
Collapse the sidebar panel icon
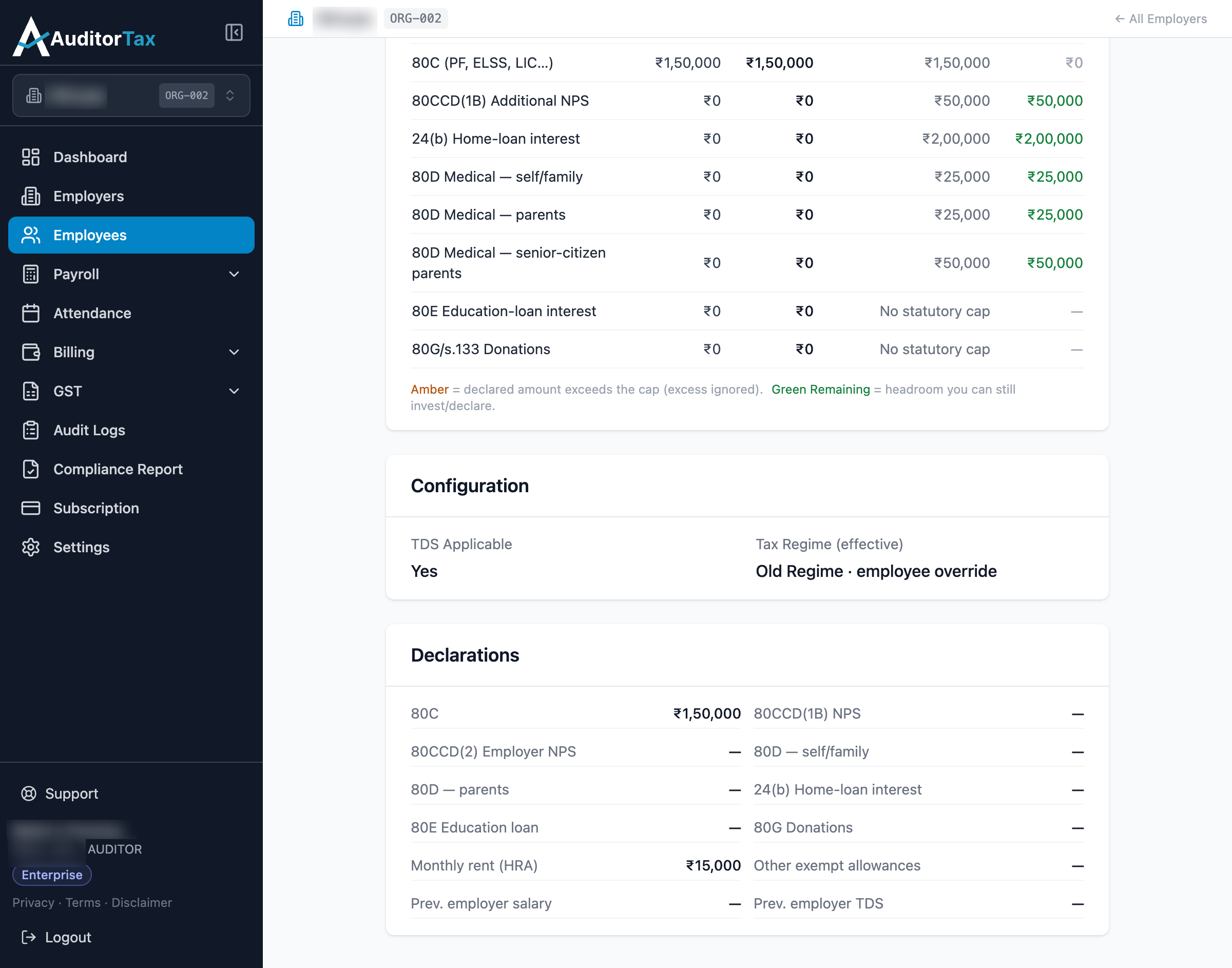click(234, 32)
